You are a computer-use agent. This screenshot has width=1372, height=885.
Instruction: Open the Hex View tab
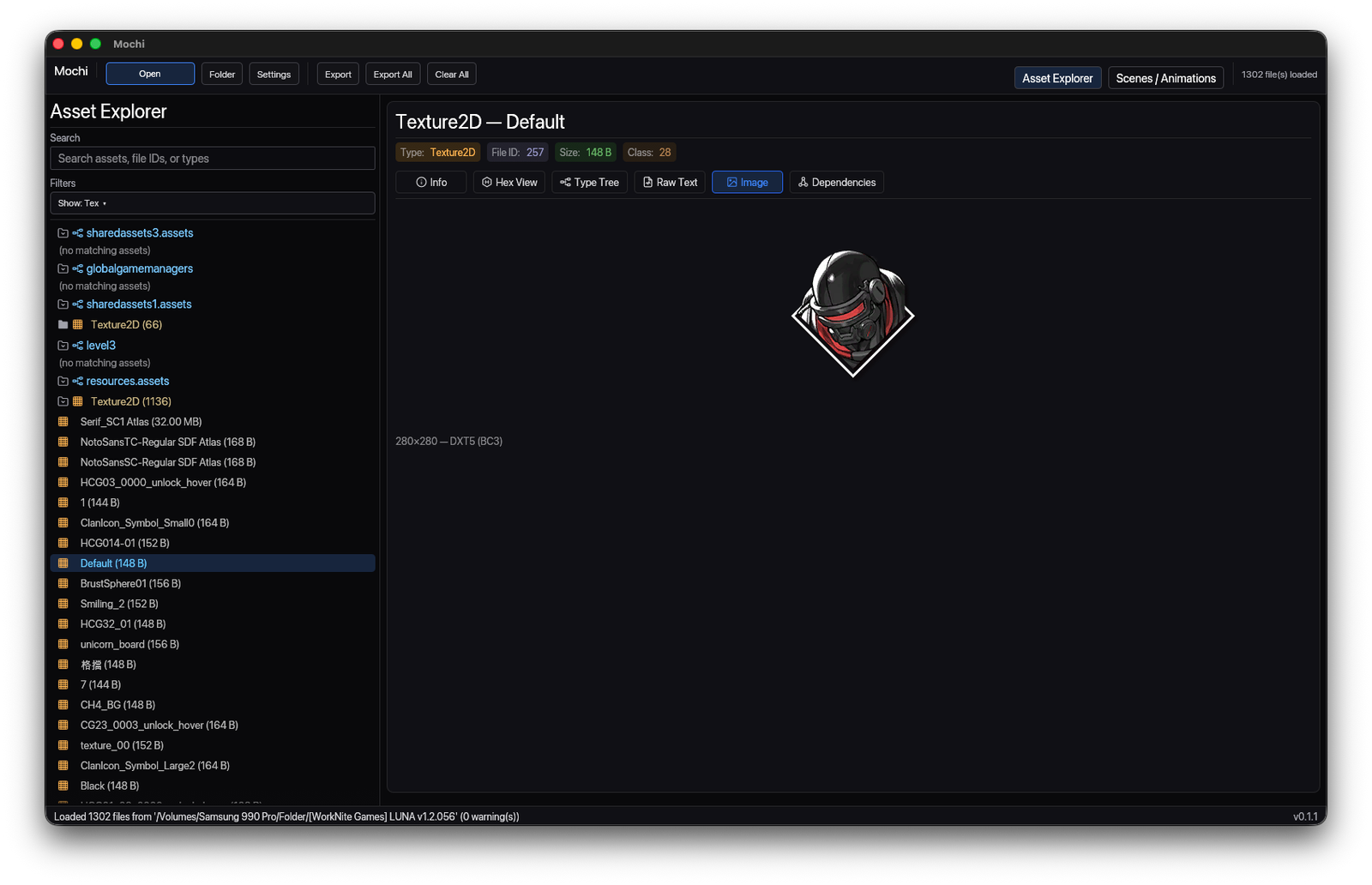(509, 183)
